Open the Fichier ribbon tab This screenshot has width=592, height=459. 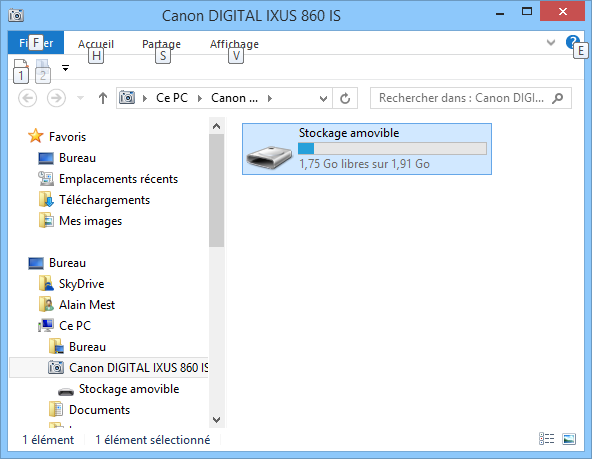pos(36,43)
